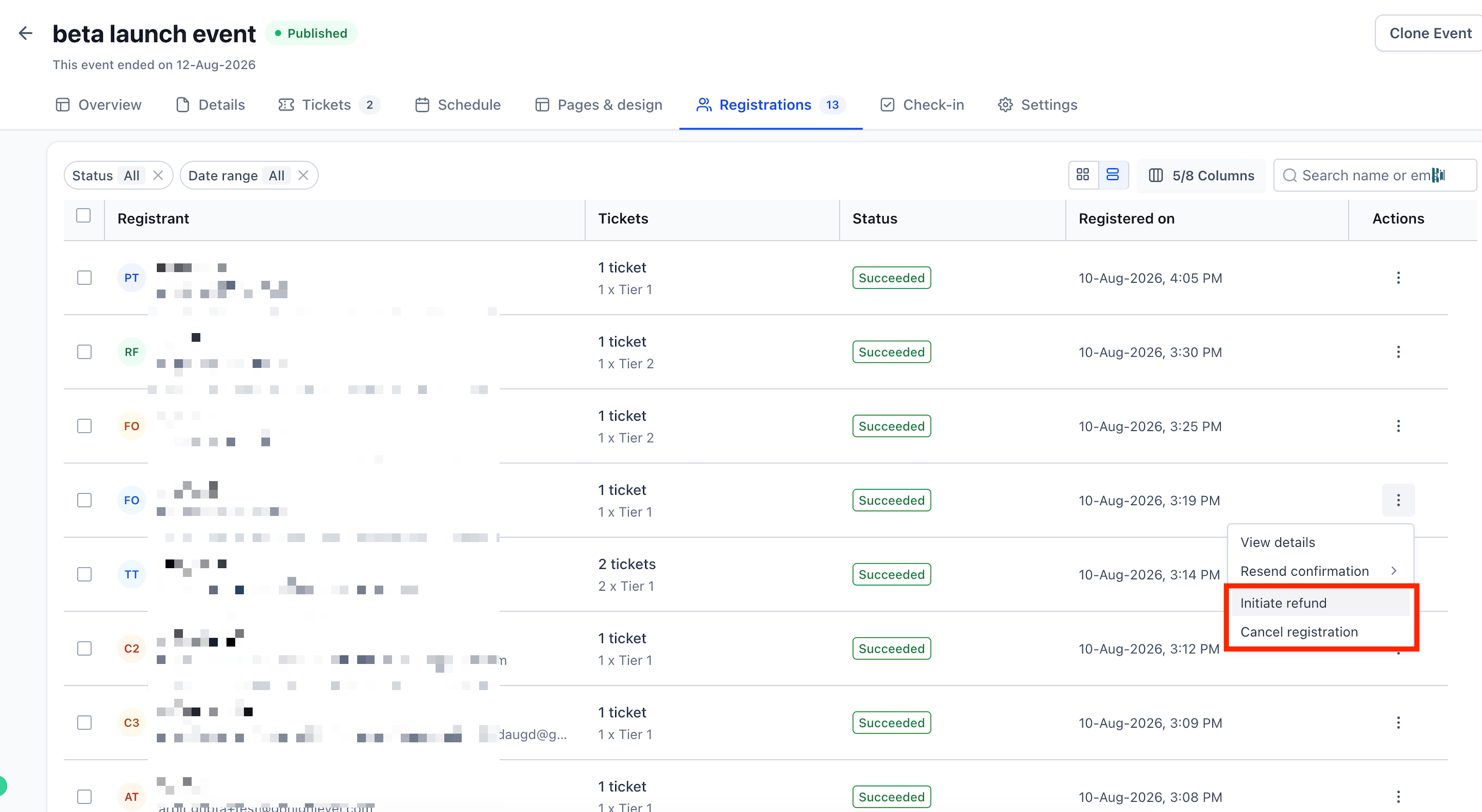Remove the Status filter with its X icon
This screenshot has height=812, width=1482.
click(x=158, y=175)
